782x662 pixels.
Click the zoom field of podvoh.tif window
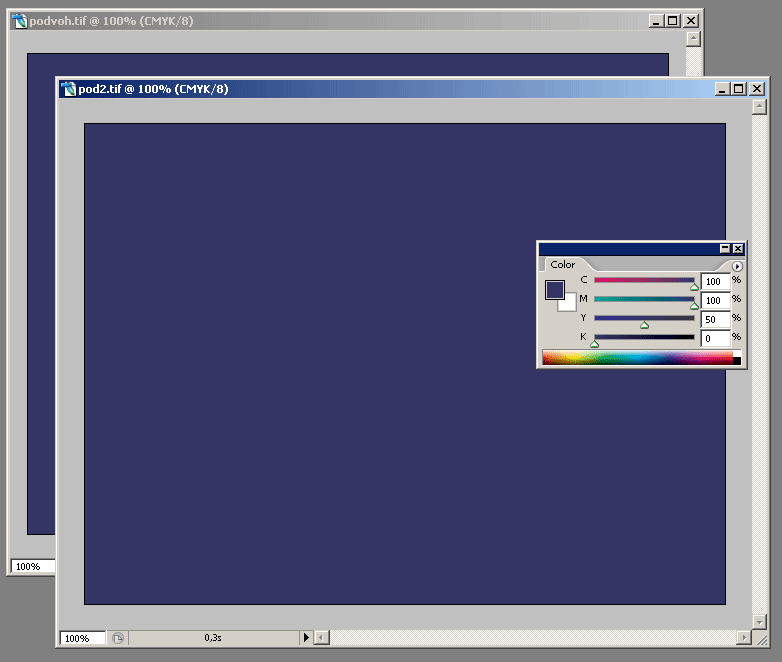click(33, 566)
